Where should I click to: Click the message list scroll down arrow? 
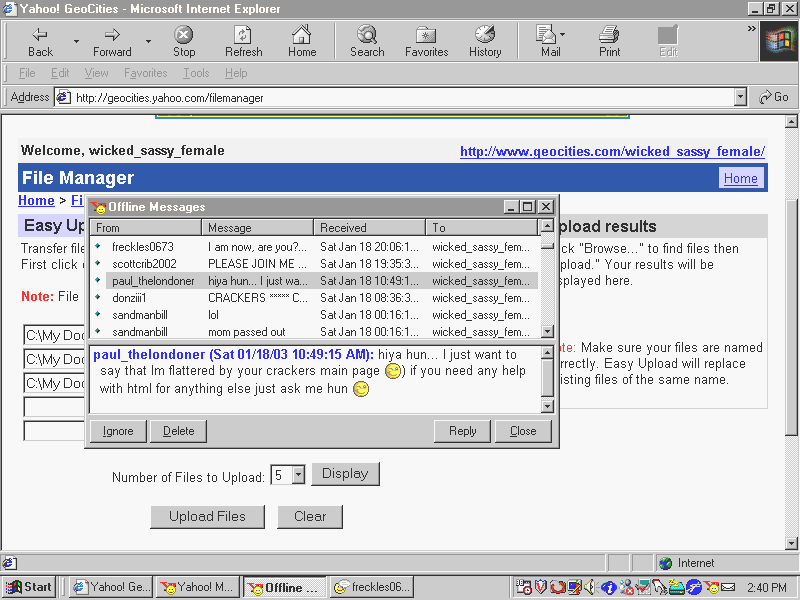(x=547, y=332)
